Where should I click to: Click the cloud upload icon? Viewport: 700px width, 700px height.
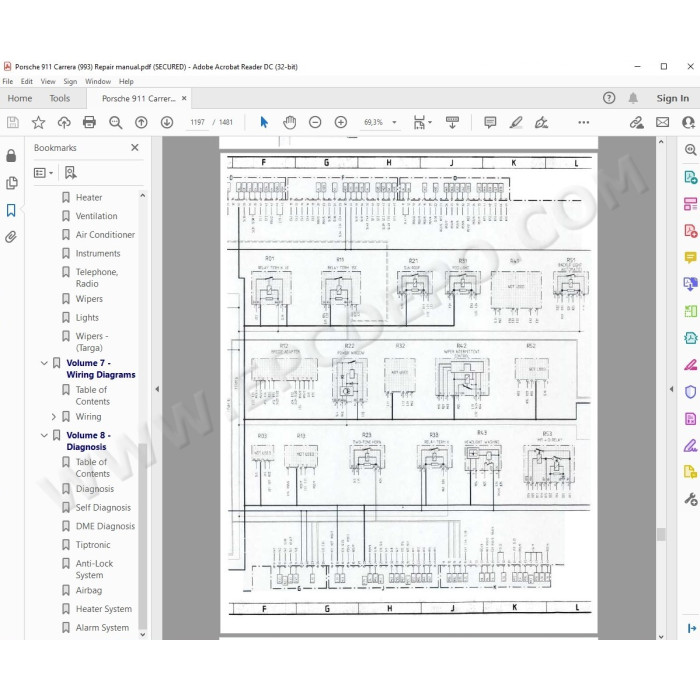[64, 122]
